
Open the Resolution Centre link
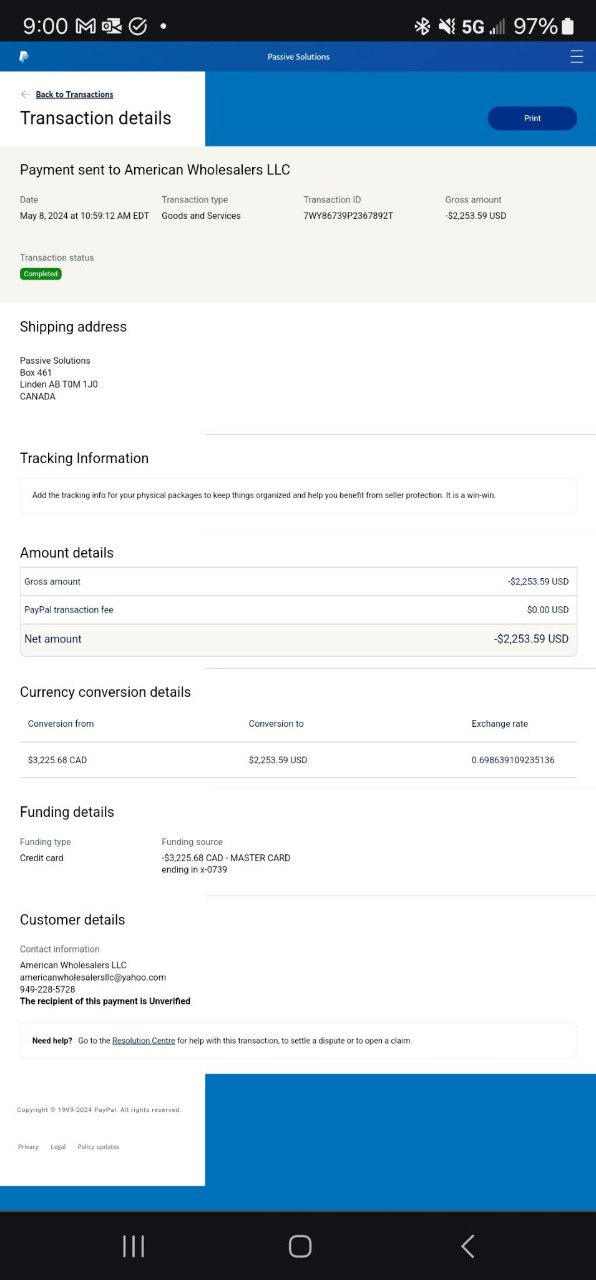(143, 1041)
